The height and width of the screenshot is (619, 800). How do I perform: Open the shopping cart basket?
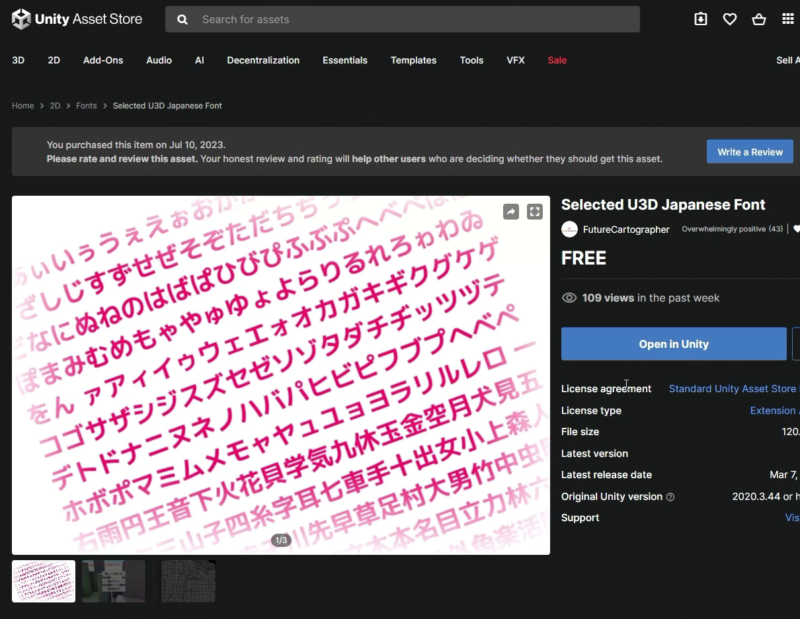758,19
